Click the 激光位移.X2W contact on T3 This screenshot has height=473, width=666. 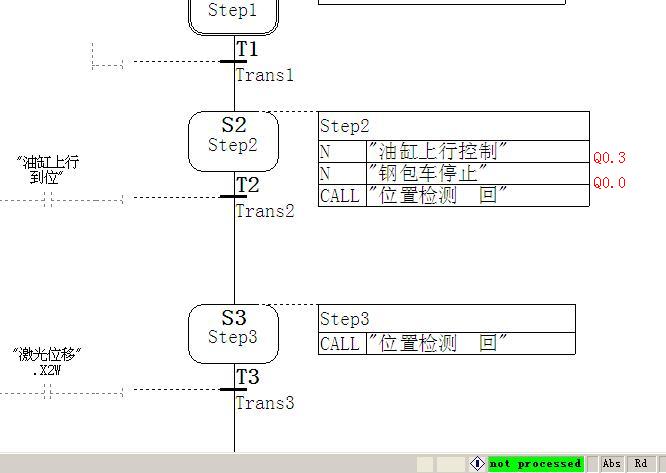pyautogui.click(x=47, y=392)
